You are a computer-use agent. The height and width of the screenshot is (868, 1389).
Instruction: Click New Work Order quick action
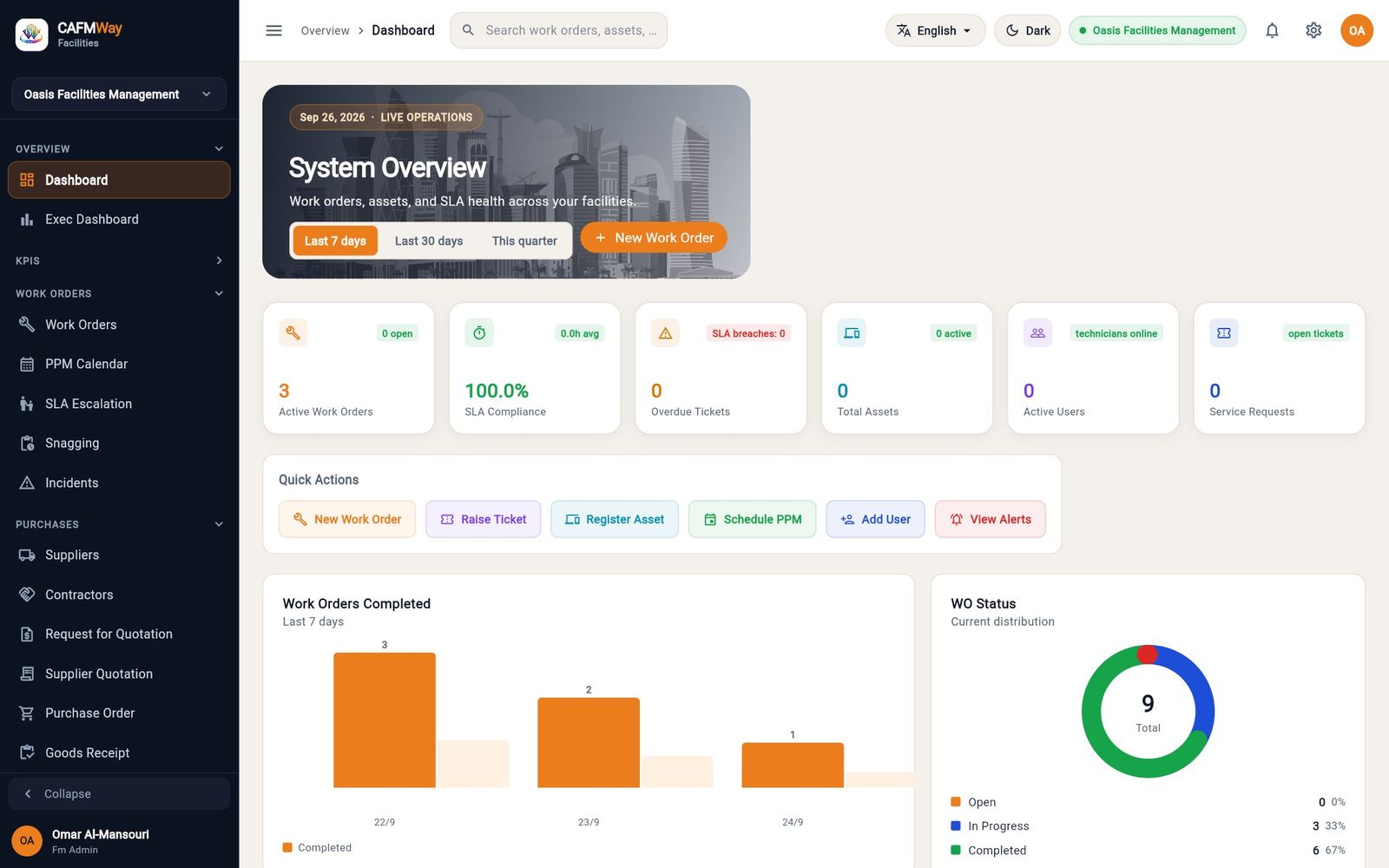[x=347, y=519]
